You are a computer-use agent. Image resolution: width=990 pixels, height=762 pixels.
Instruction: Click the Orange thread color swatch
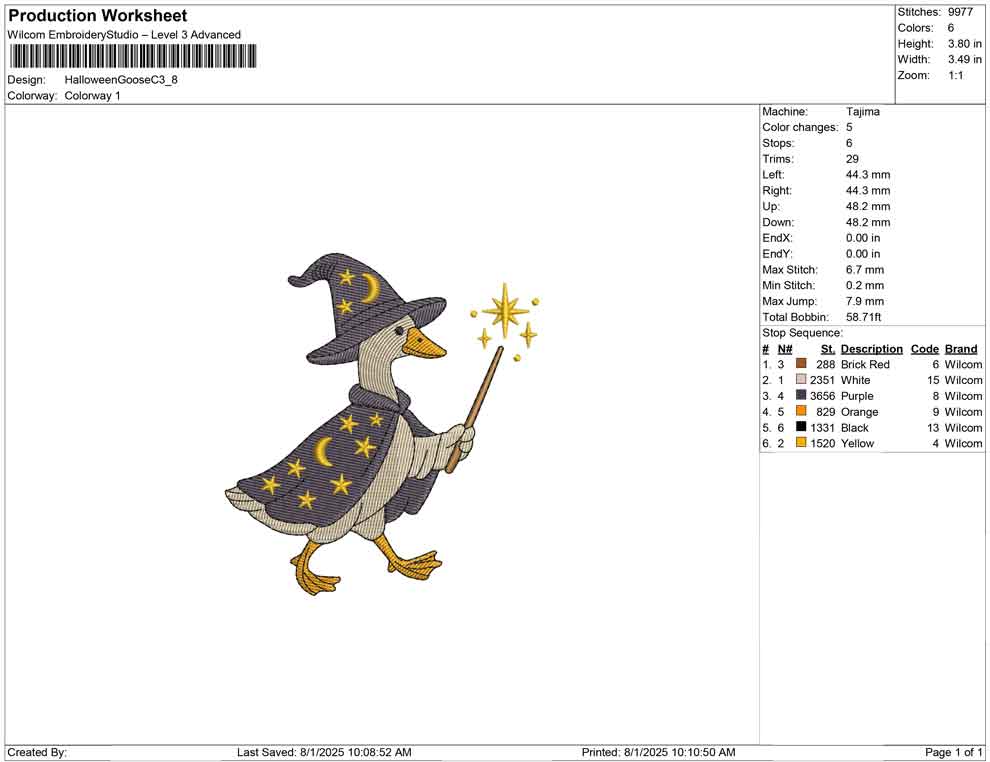tap(801, 411)
